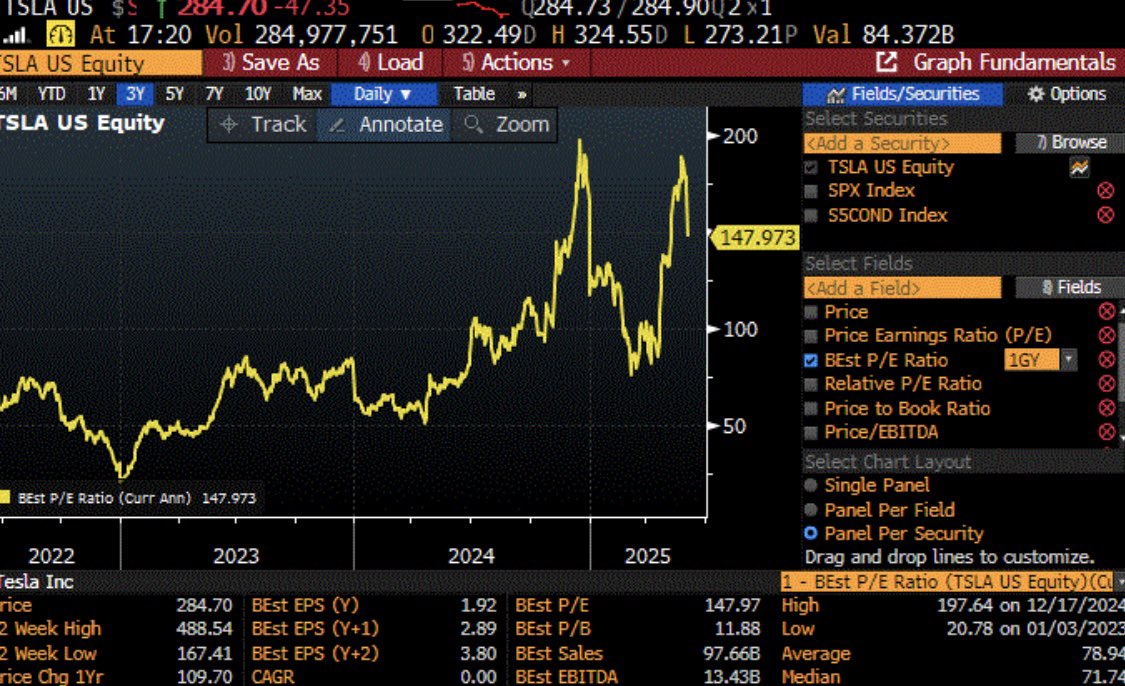Remove Price Earnings Ratio field red X

coord(1106,335)
